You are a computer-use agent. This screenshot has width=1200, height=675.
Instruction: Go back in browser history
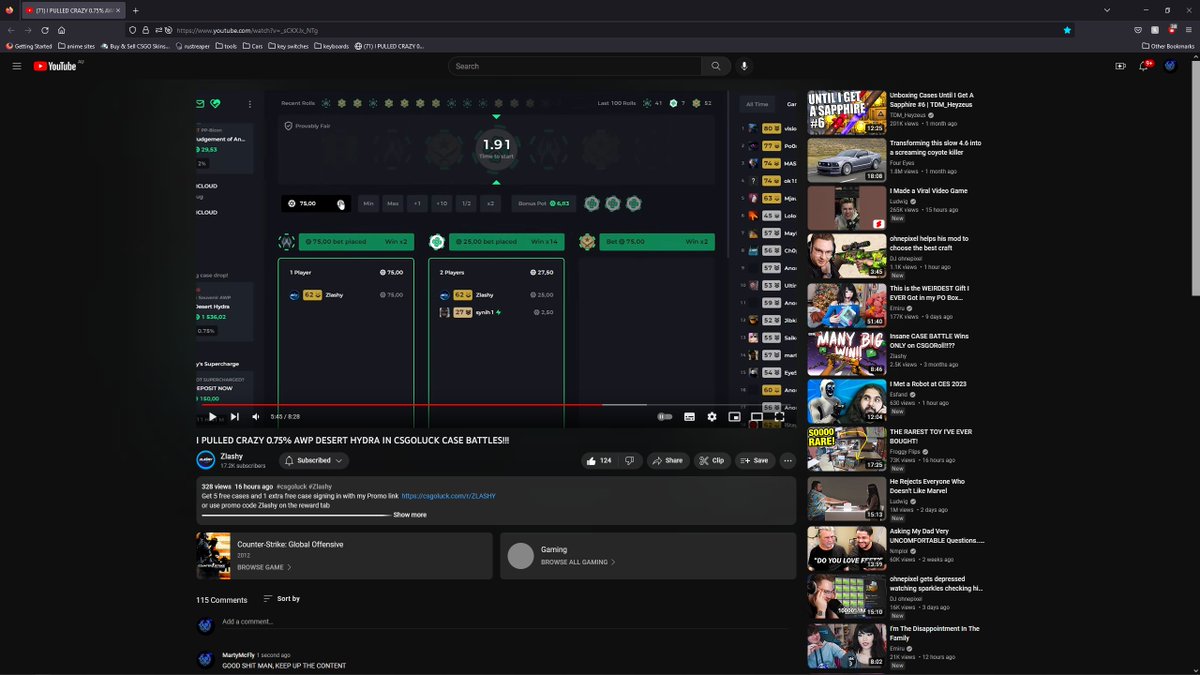coord(11,30)
